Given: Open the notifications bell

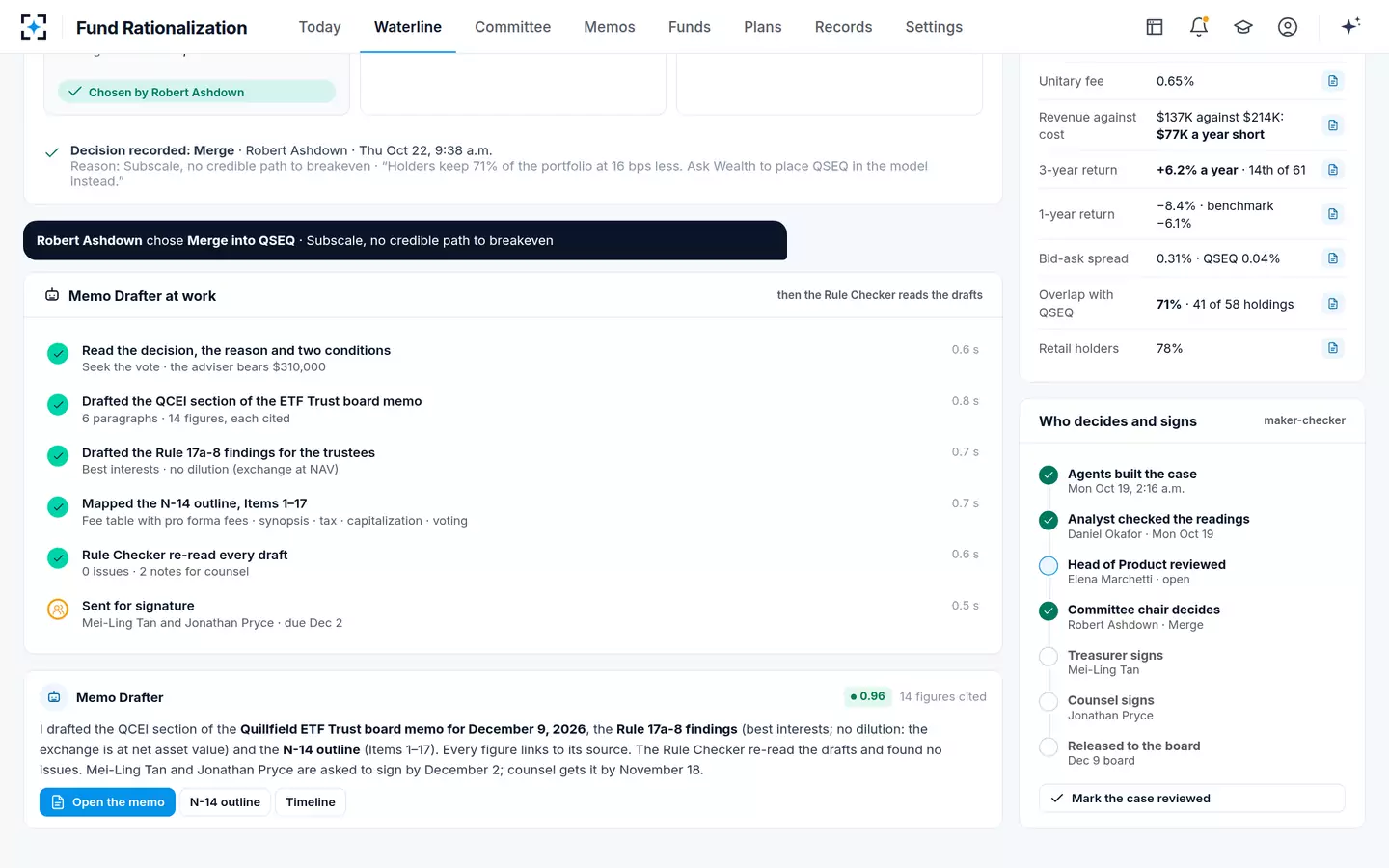Looking at the screenshot, I should (1199, 27).
